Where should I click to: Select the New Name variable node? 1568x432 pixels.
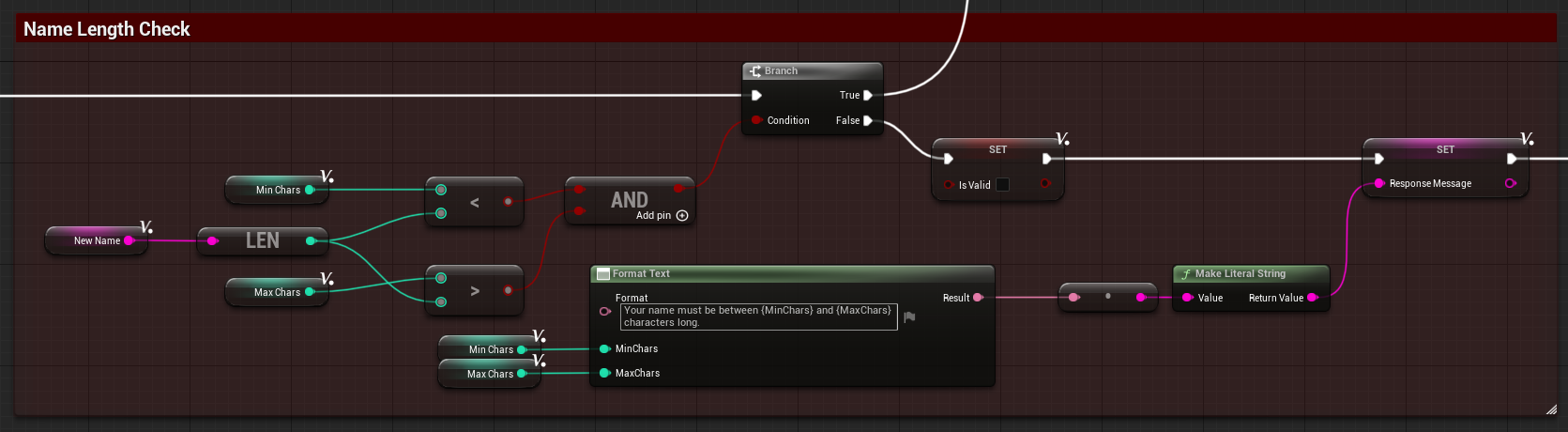pos(96,241)
